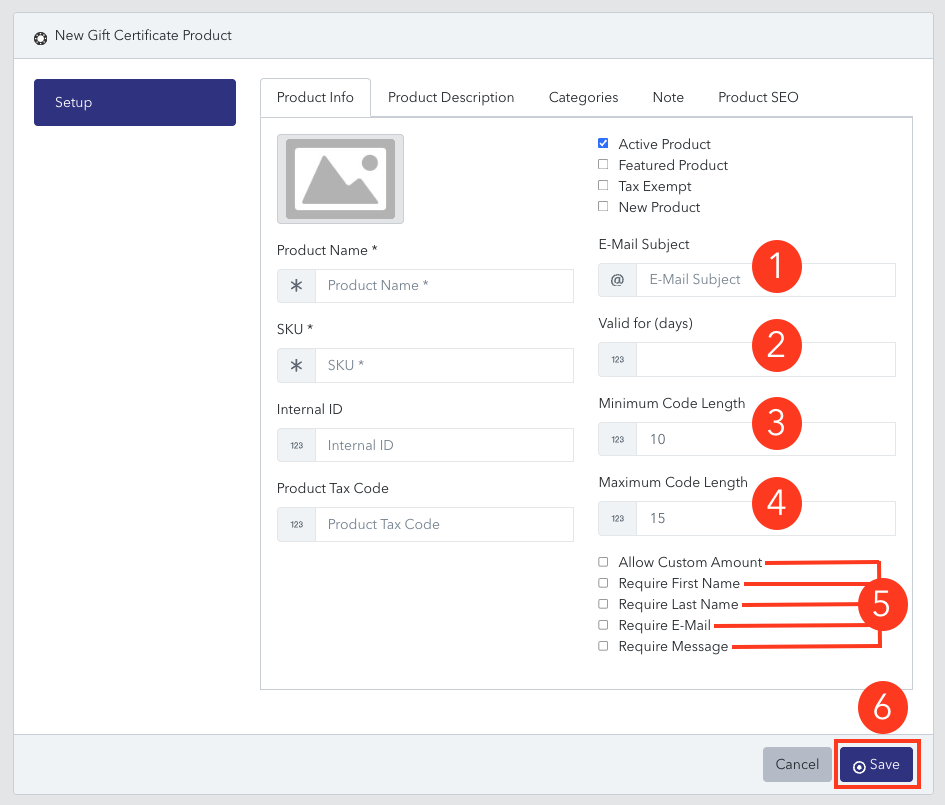Open the Product Description tab
Viewport: 945px width, 805px height.
click(451, 98)
